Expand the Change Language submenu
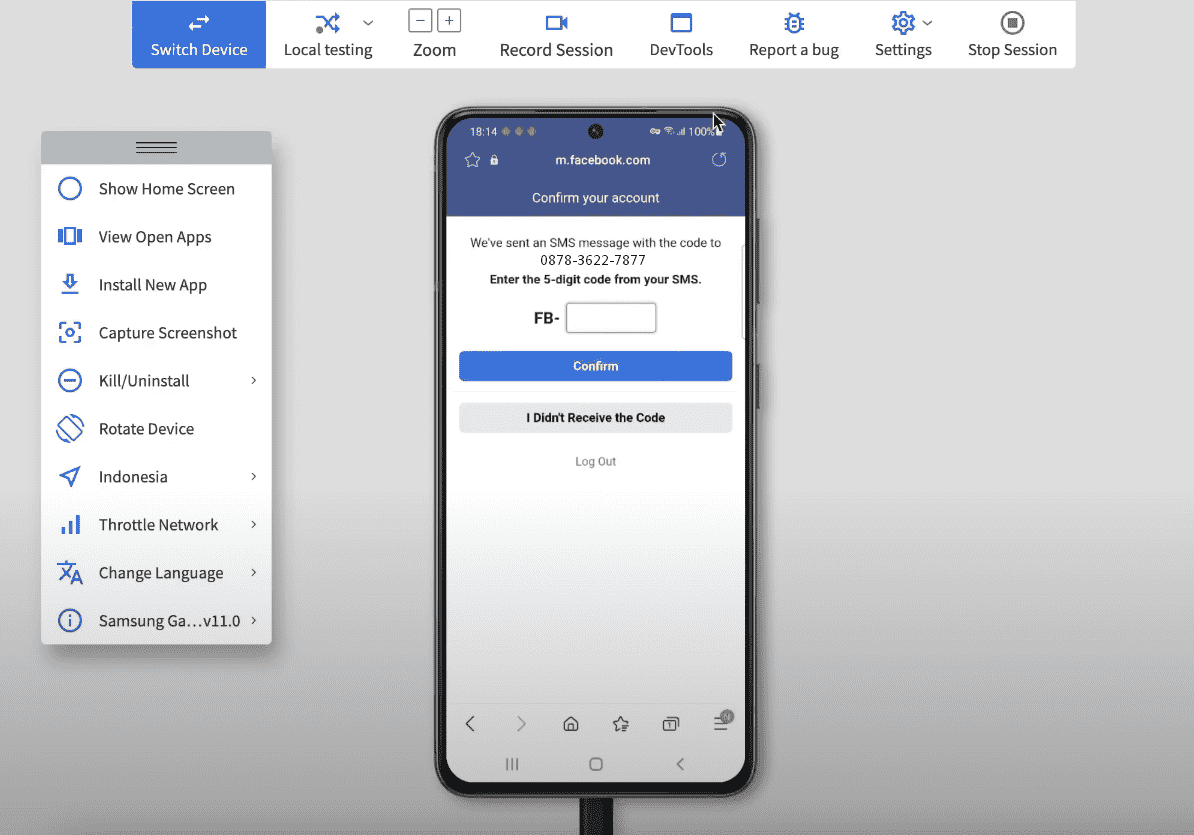Image resolution: width=1194 pixels, height=835 pixels. point(253,573)
